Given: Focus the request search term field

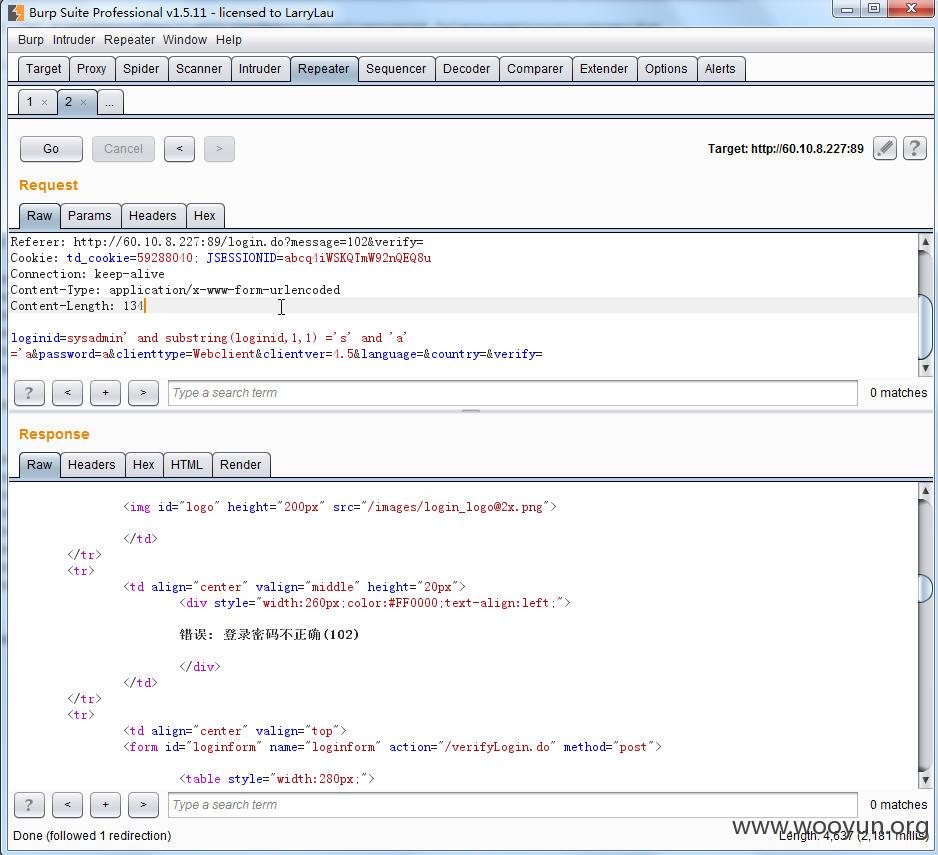Looking at the screenshot, I should 513,393.
